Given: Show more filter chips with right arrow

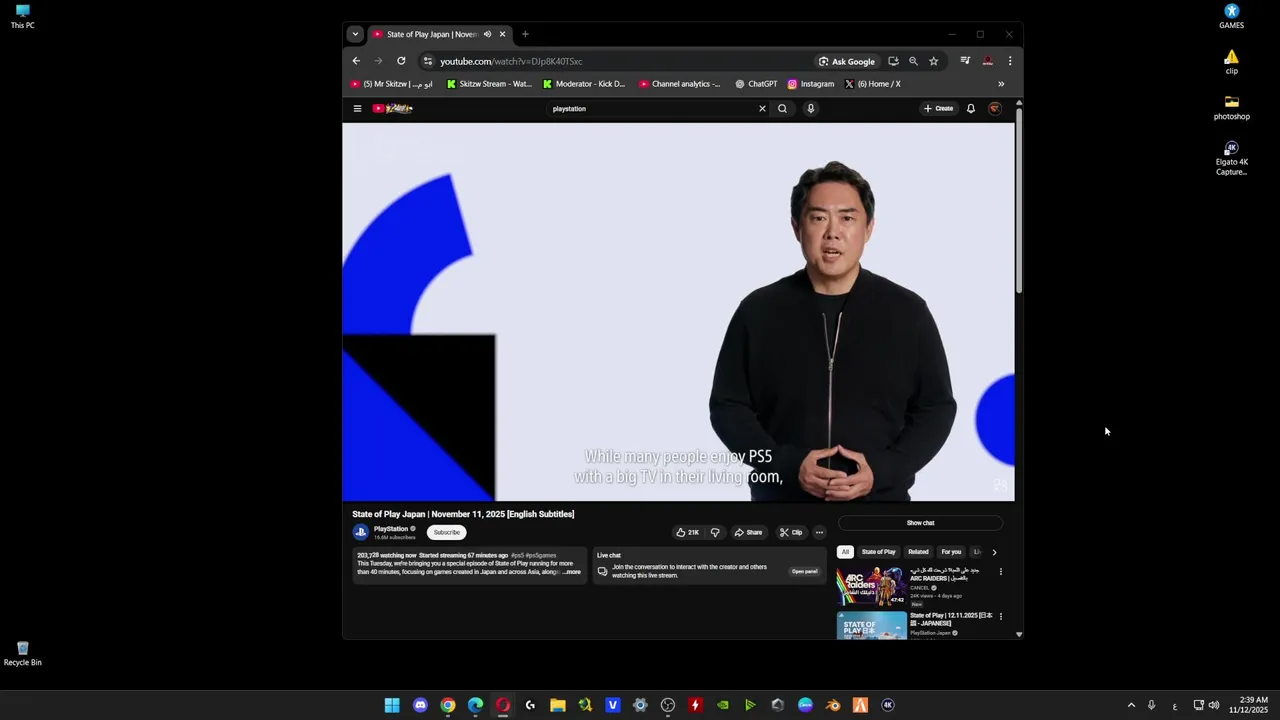Looking at the screenshot, I should pyautogui.click(x=994, y=552).
